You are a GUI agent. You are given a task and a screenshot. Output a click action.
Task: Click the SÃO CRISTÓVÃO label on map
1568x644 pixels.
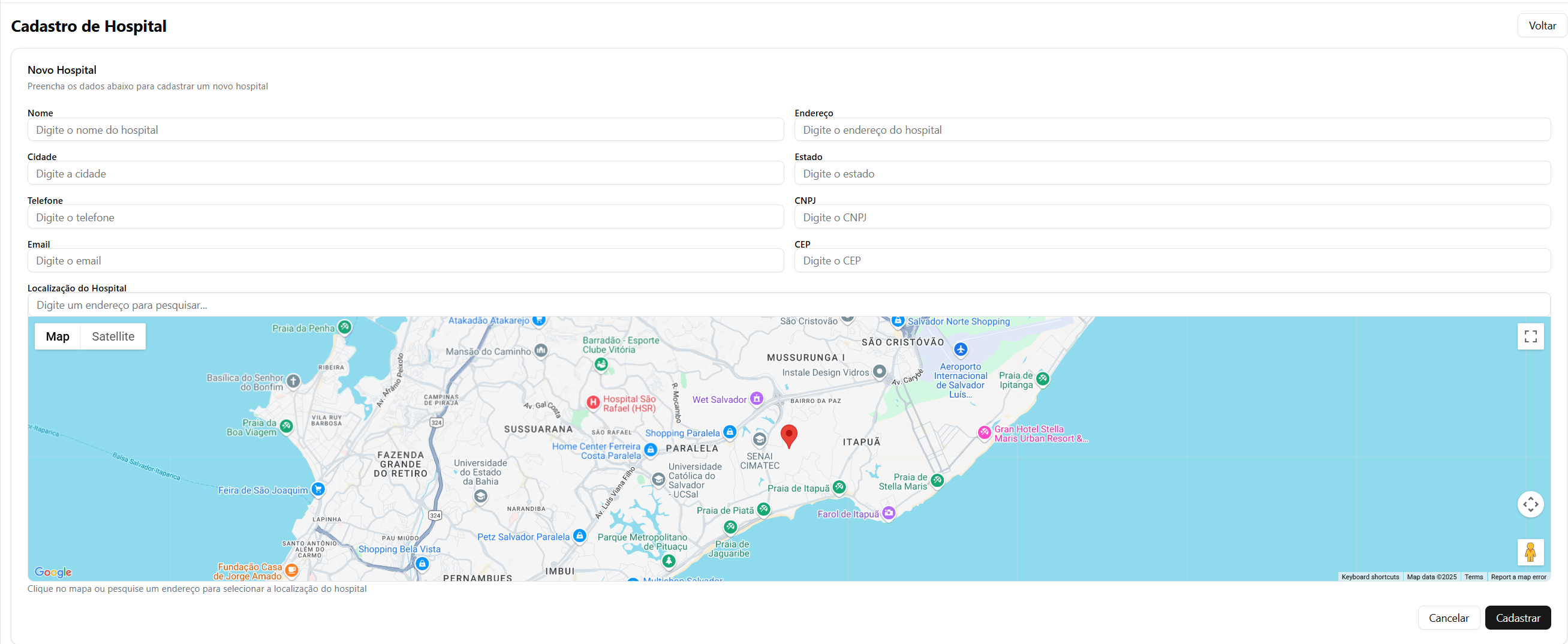[x=902, y=342]
